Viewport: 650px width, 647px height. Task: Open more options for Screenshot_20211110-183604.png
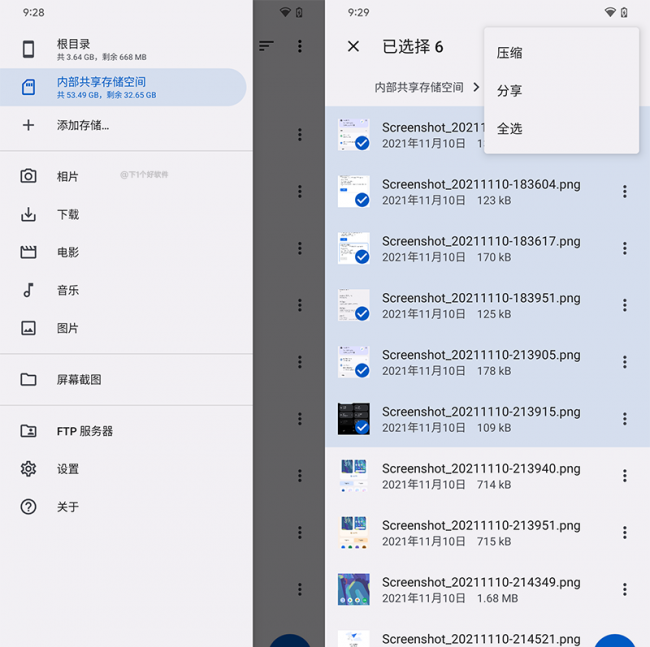pyautogui.click(x=624, y=191)
